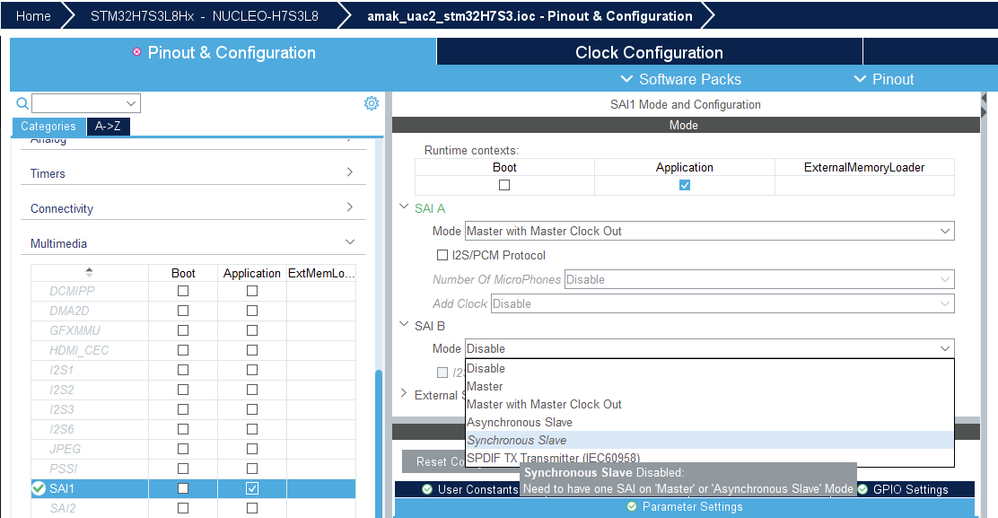Screen dimensions: 998x518
Task: Click the search input field
Action: pos(78,103)
